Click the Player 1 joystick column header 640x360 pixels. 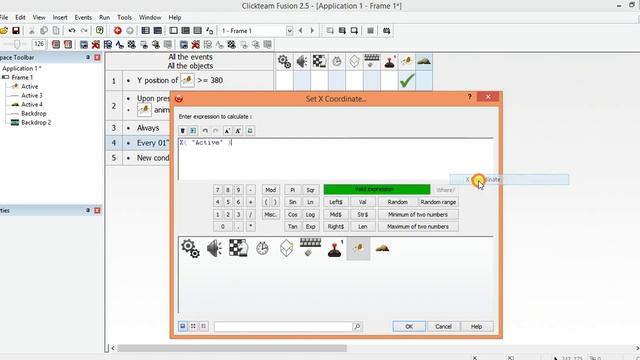[389, 62]
